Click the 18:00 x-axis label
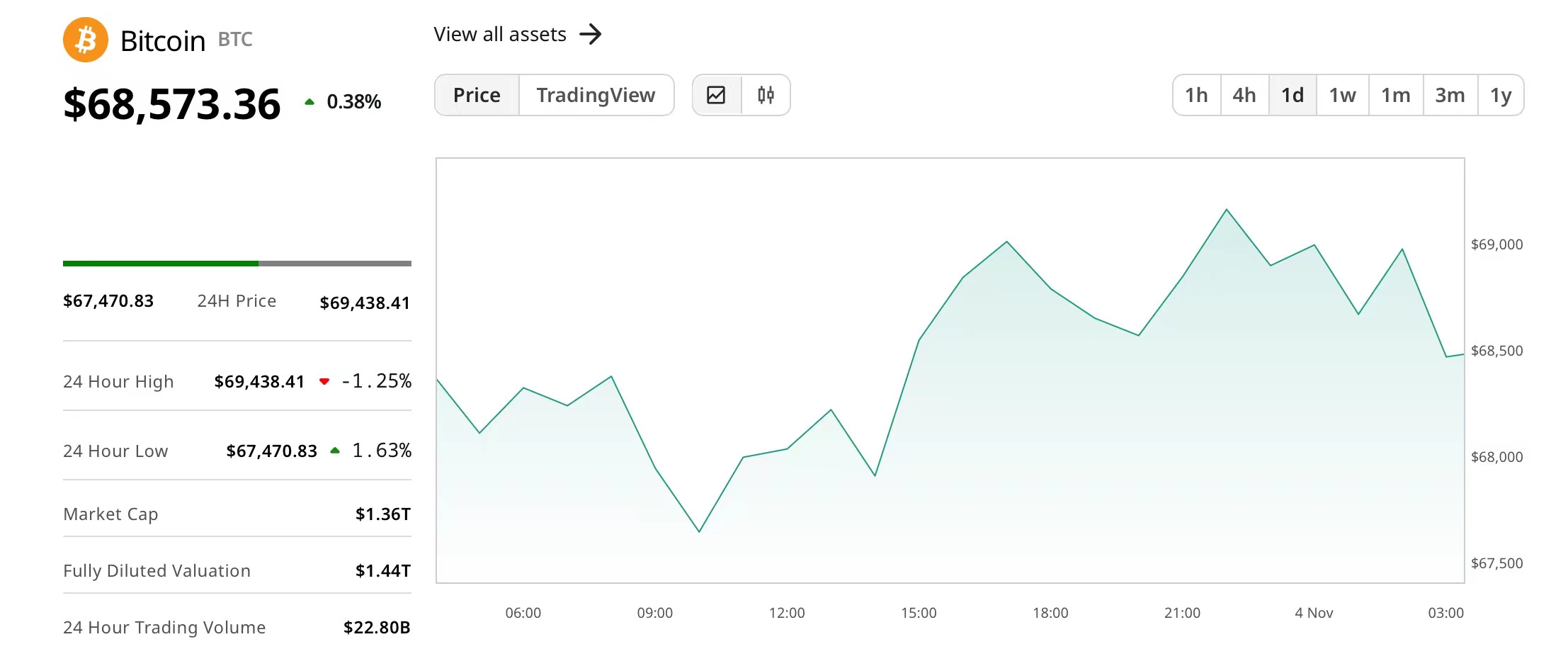1568x649 pixels. click(x=1050, y=613)
